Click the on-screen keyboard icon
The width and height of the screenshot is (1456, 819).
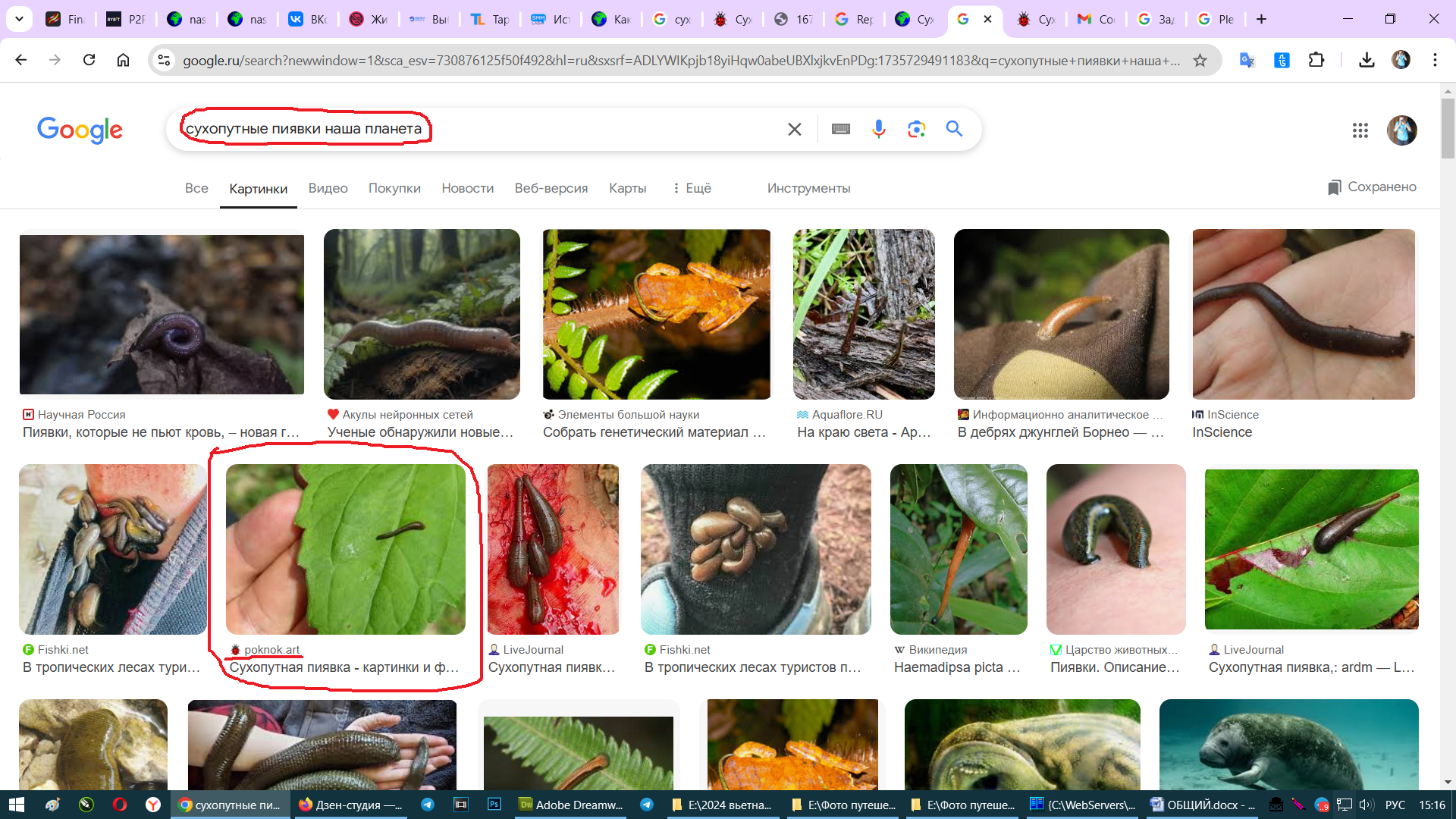[x=840, y=129]
